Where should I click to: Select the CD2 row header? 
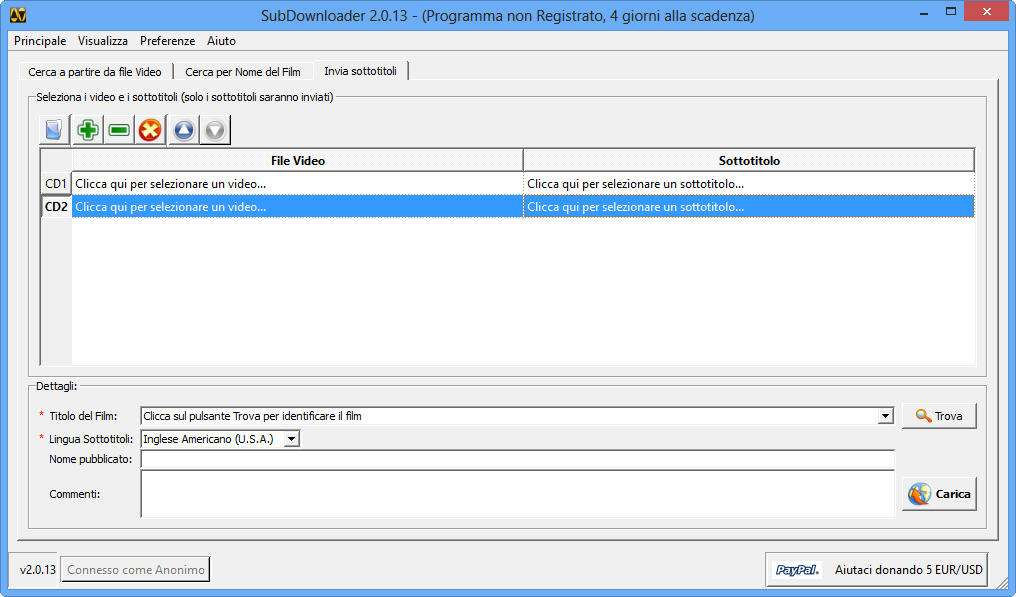56,207
